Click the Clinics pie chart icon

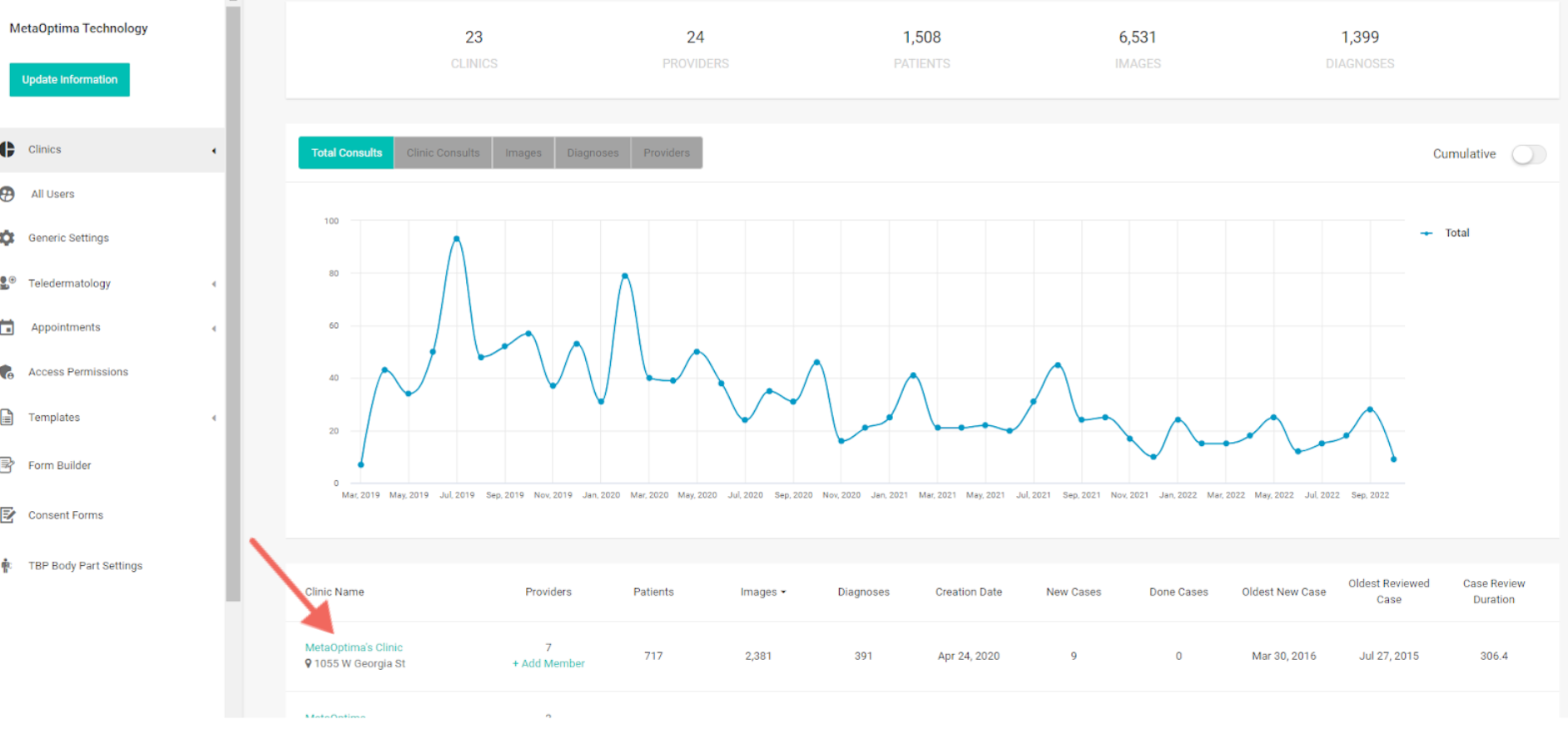point(7,150)
